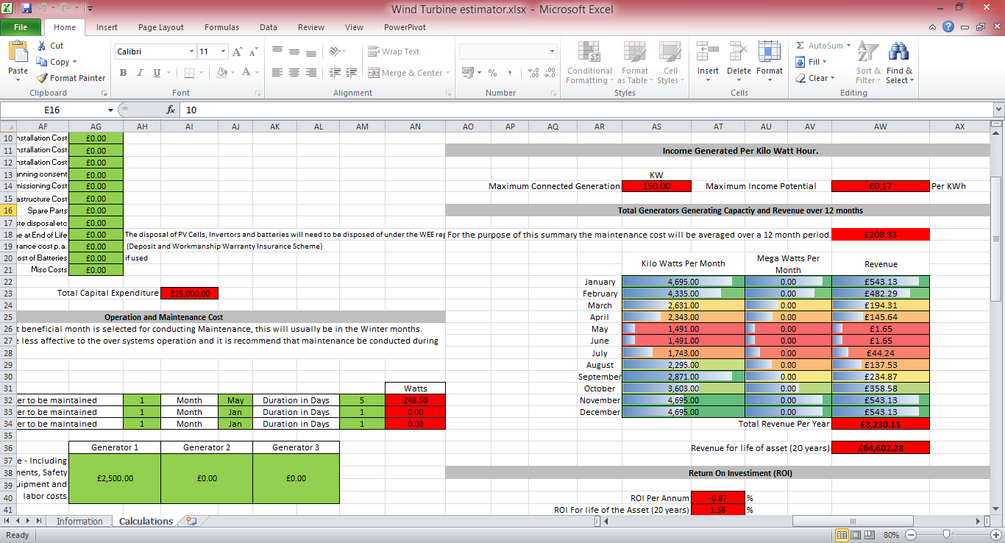Shrink font size icon
This screenshot has height=543, width=1005.
point(253,51)
